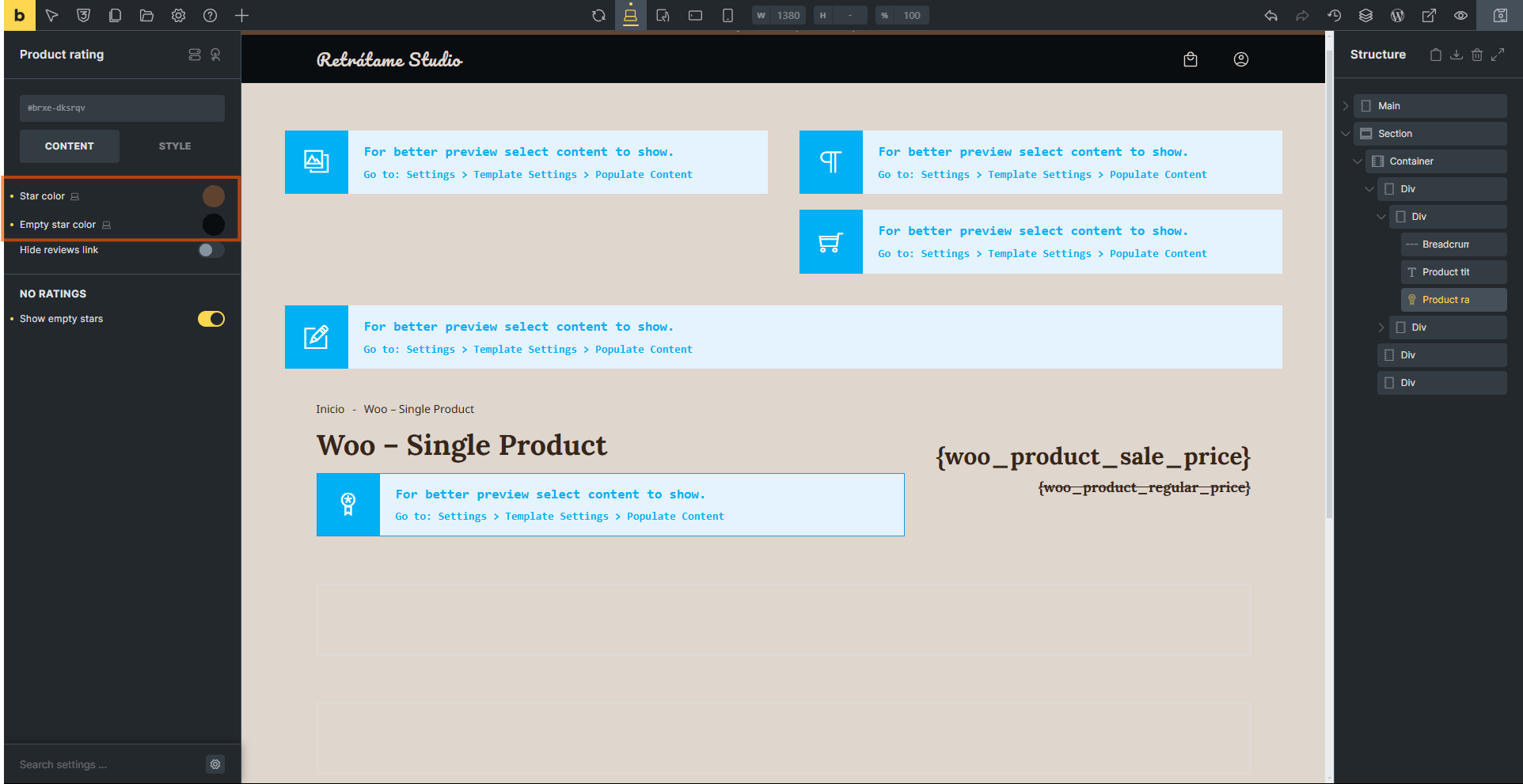Preview the page with the eye icon

tap(1460, 15)
